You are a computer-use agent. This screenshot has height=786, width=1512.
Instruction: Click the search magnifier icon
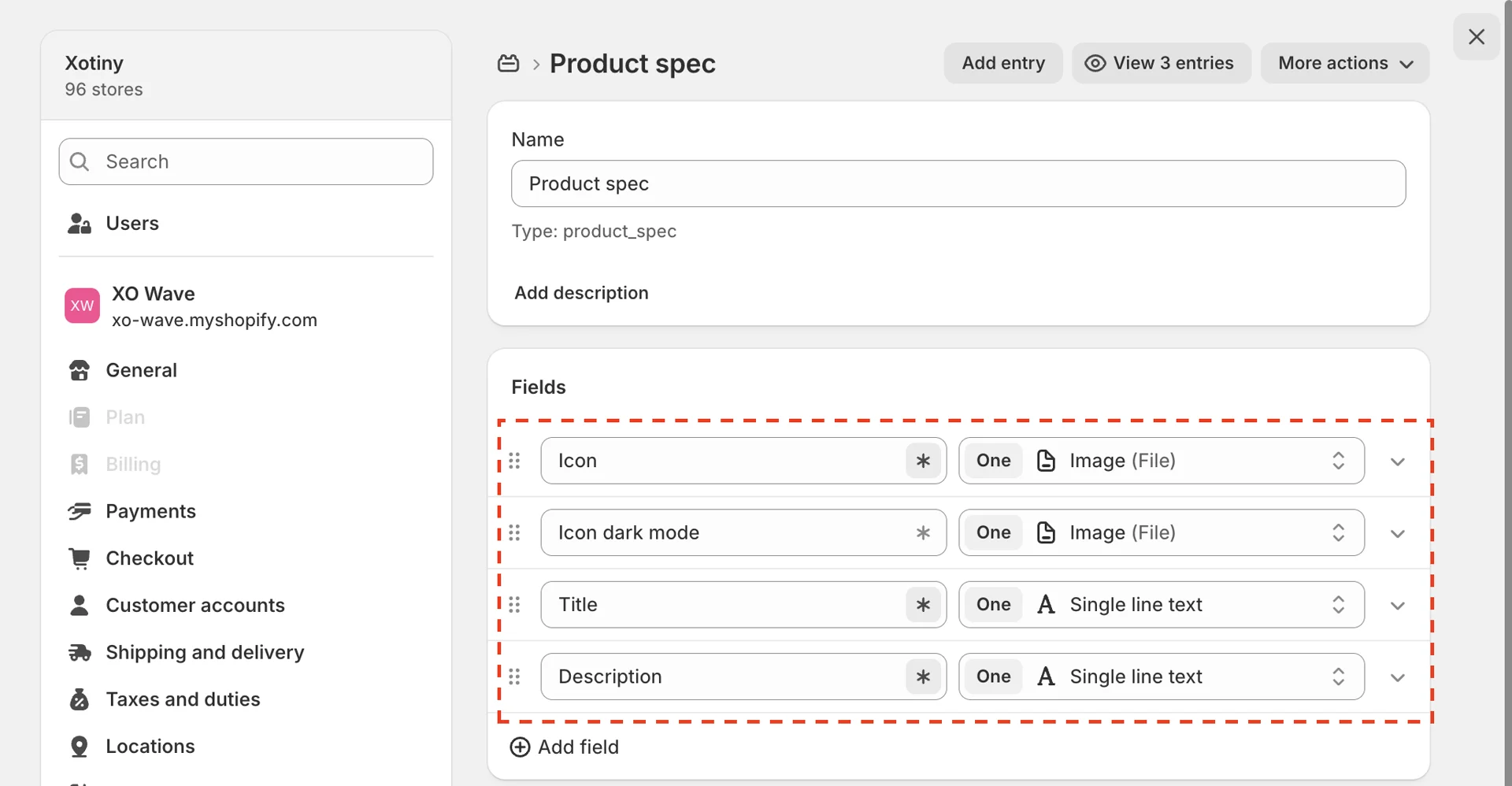[80, 161]
